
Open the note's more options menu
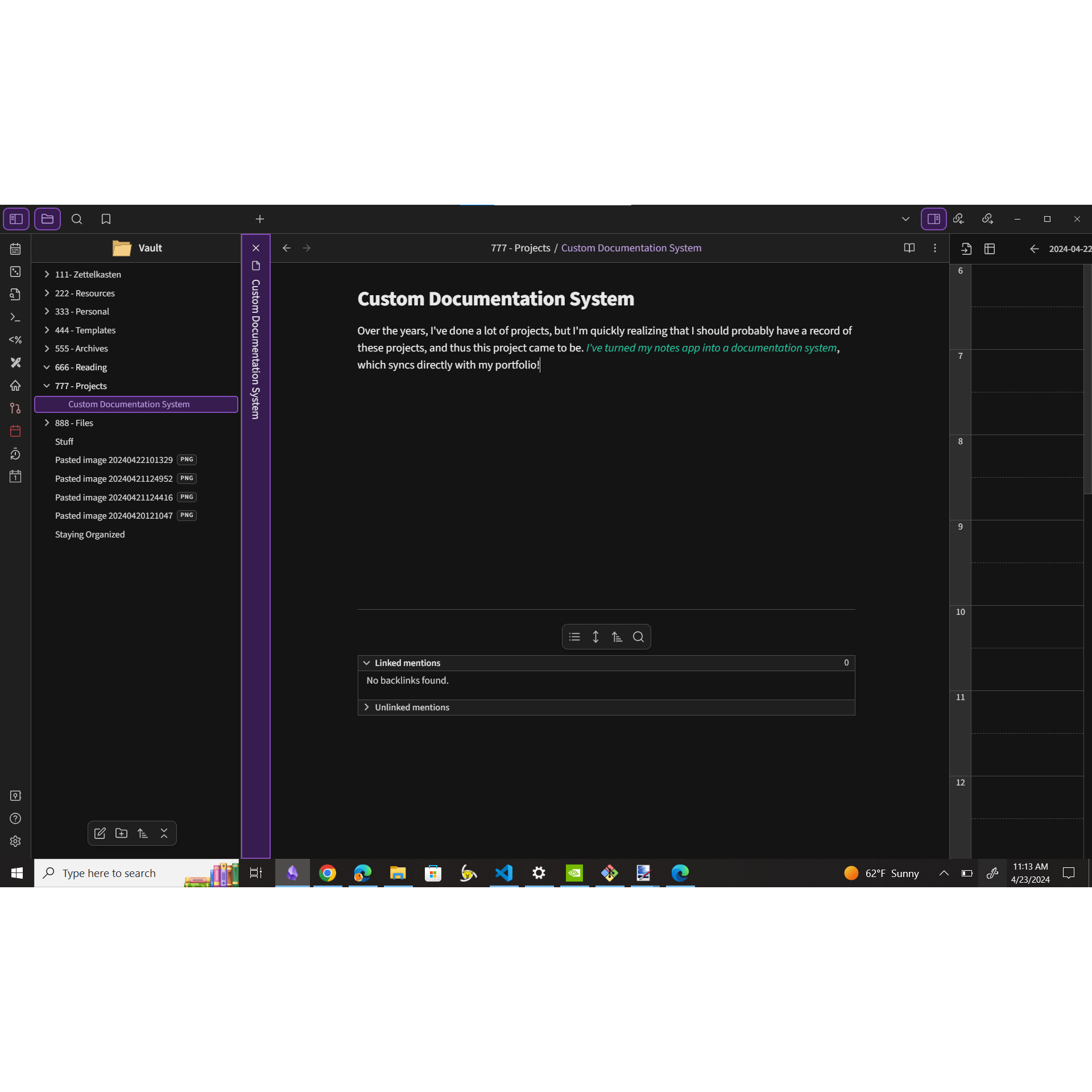934,248
